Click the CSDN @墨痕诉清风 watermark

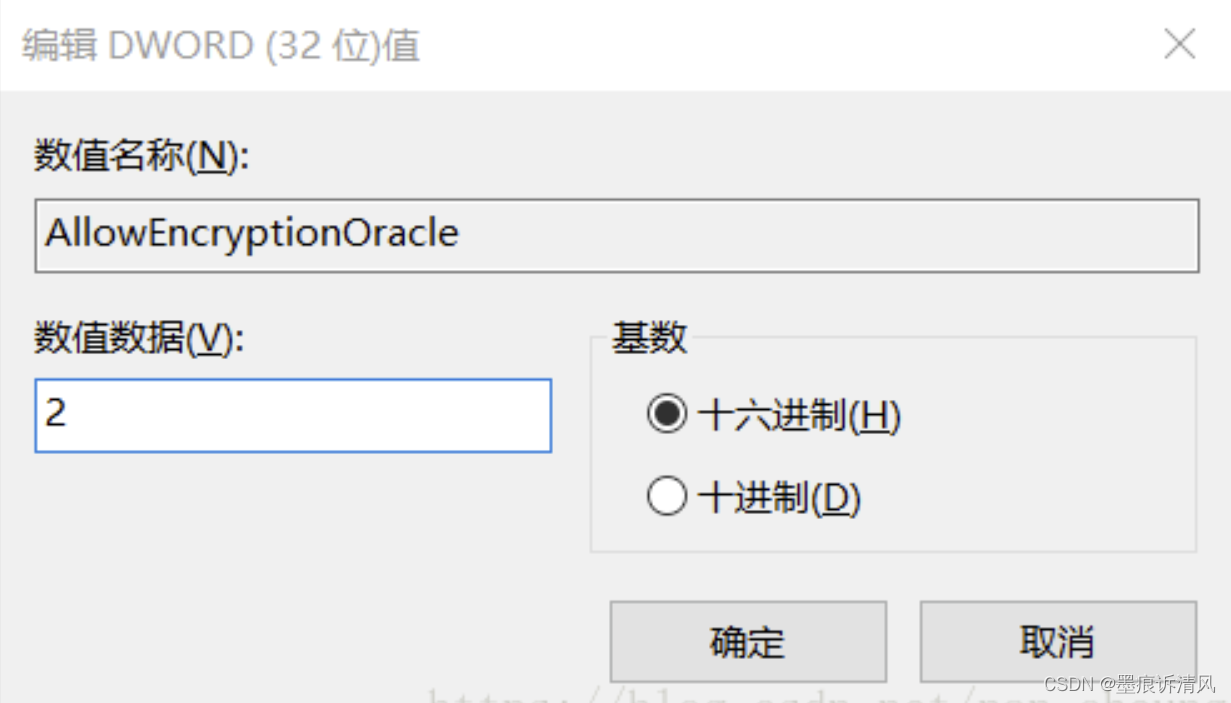[x=1128, y=685]
